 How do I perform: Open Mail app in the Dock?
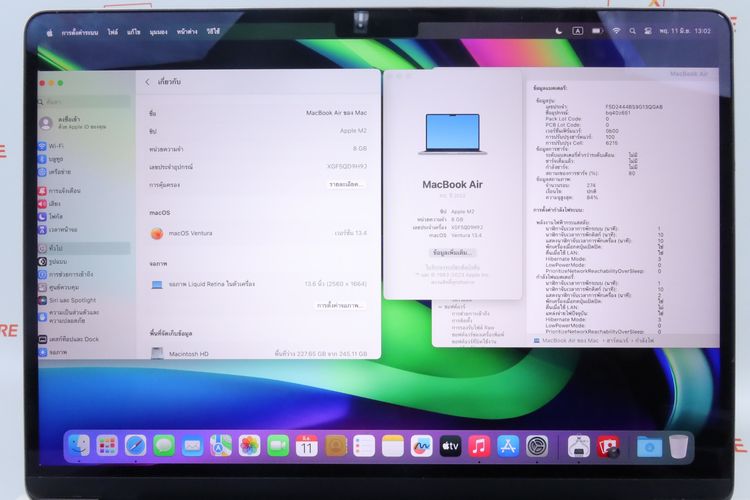coord(193,446)
